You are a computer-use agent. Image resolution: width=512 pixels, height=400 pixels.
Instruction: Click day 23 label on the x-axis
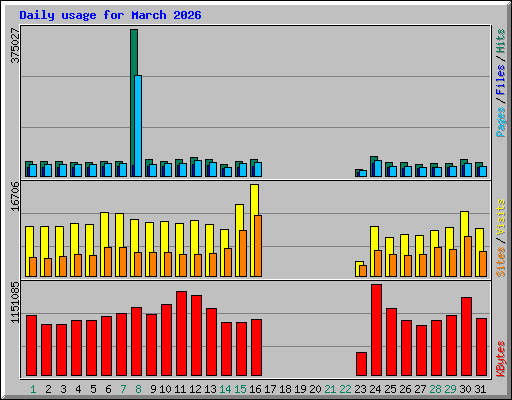click(360, 389)
